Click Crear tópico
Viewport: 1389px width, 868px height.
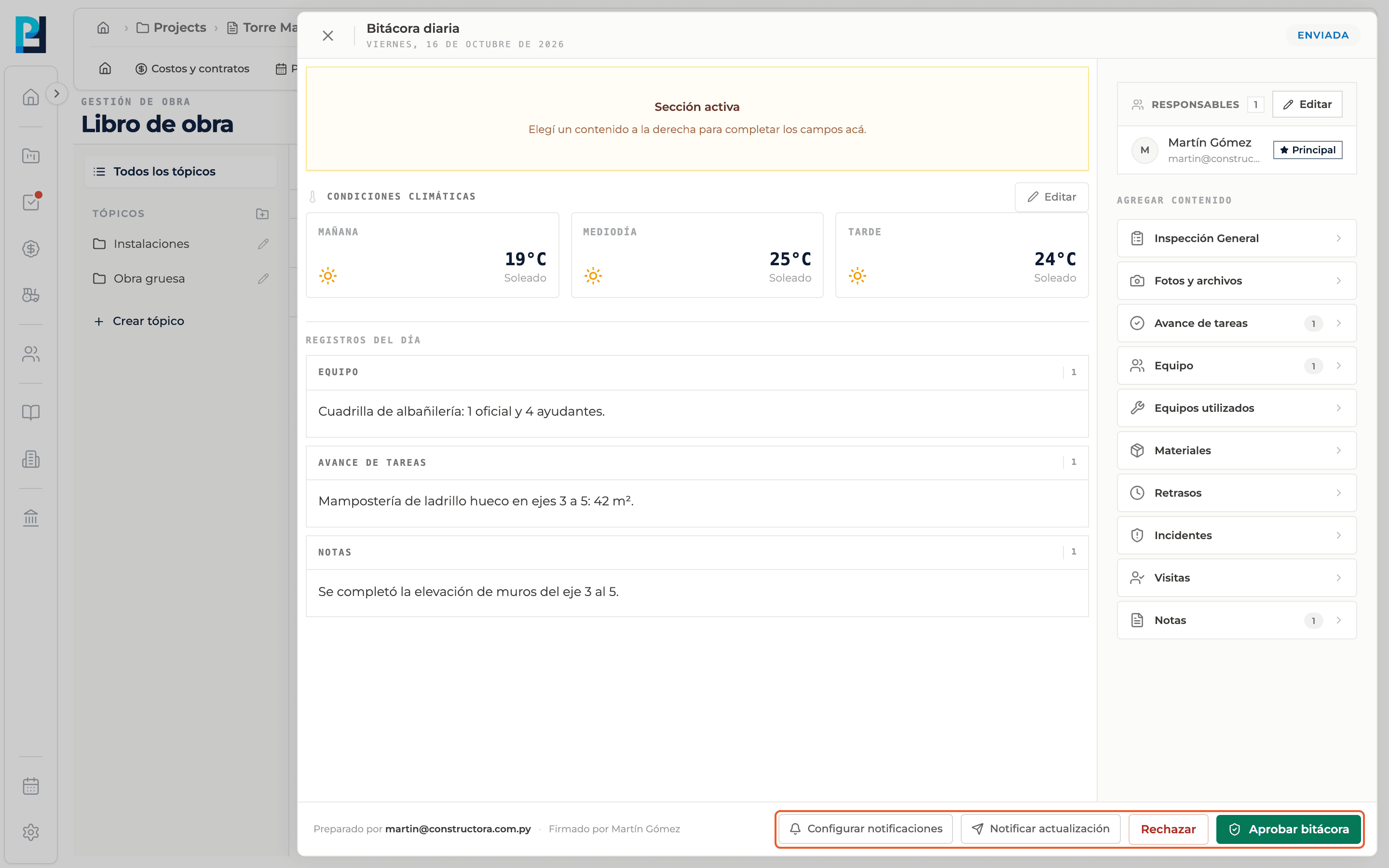coord(139,321)
